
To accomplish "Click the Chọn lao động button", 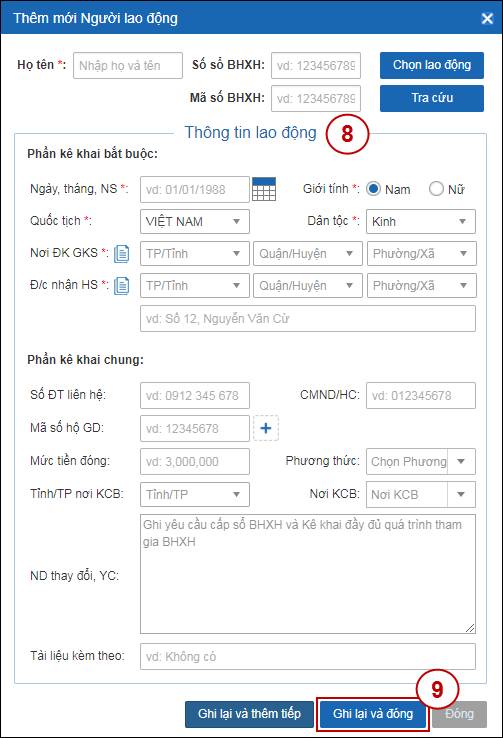I will (432, 65).
